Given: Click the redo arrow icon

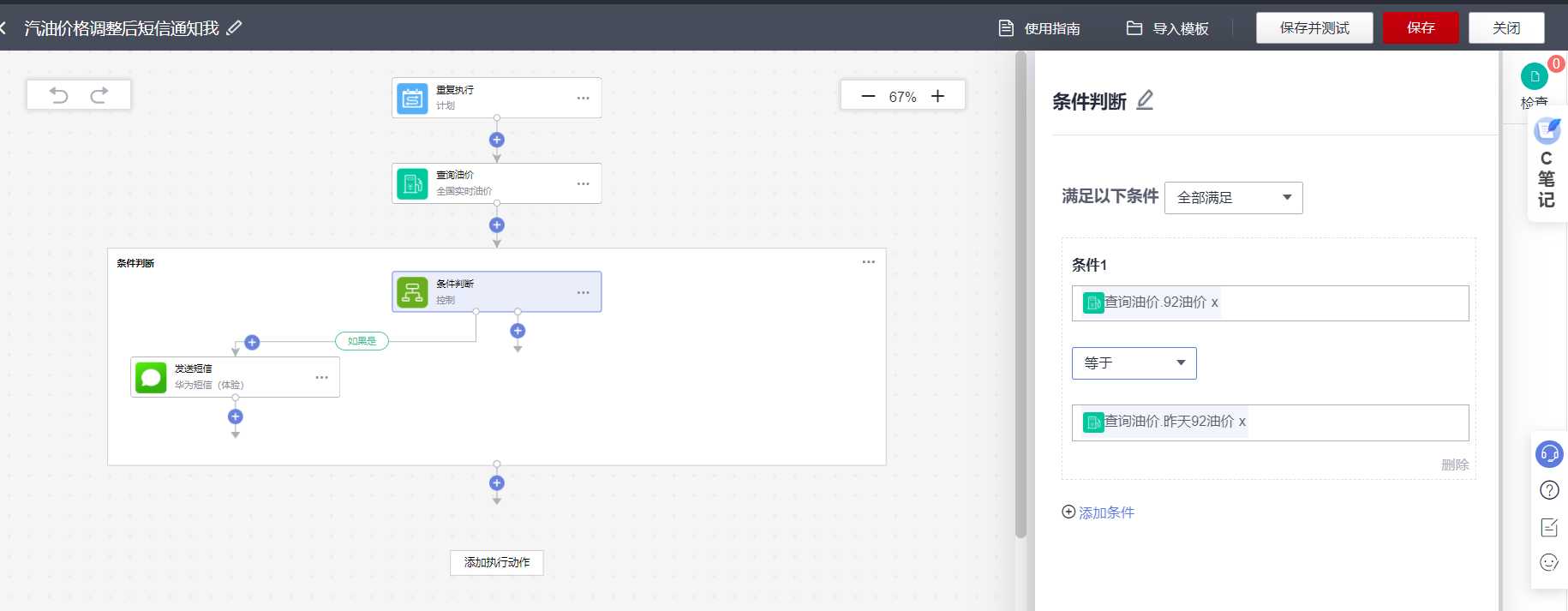Looking at the screenshot, I should click(x=99, y=95).
